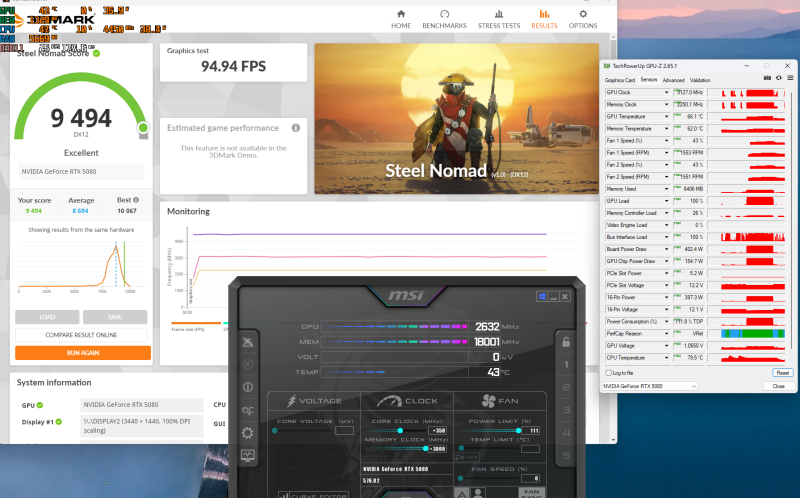This screenshot has height=498, width=800.
Task: Switch to GPU-Z Sensors tab
Action: click(648, 80)
